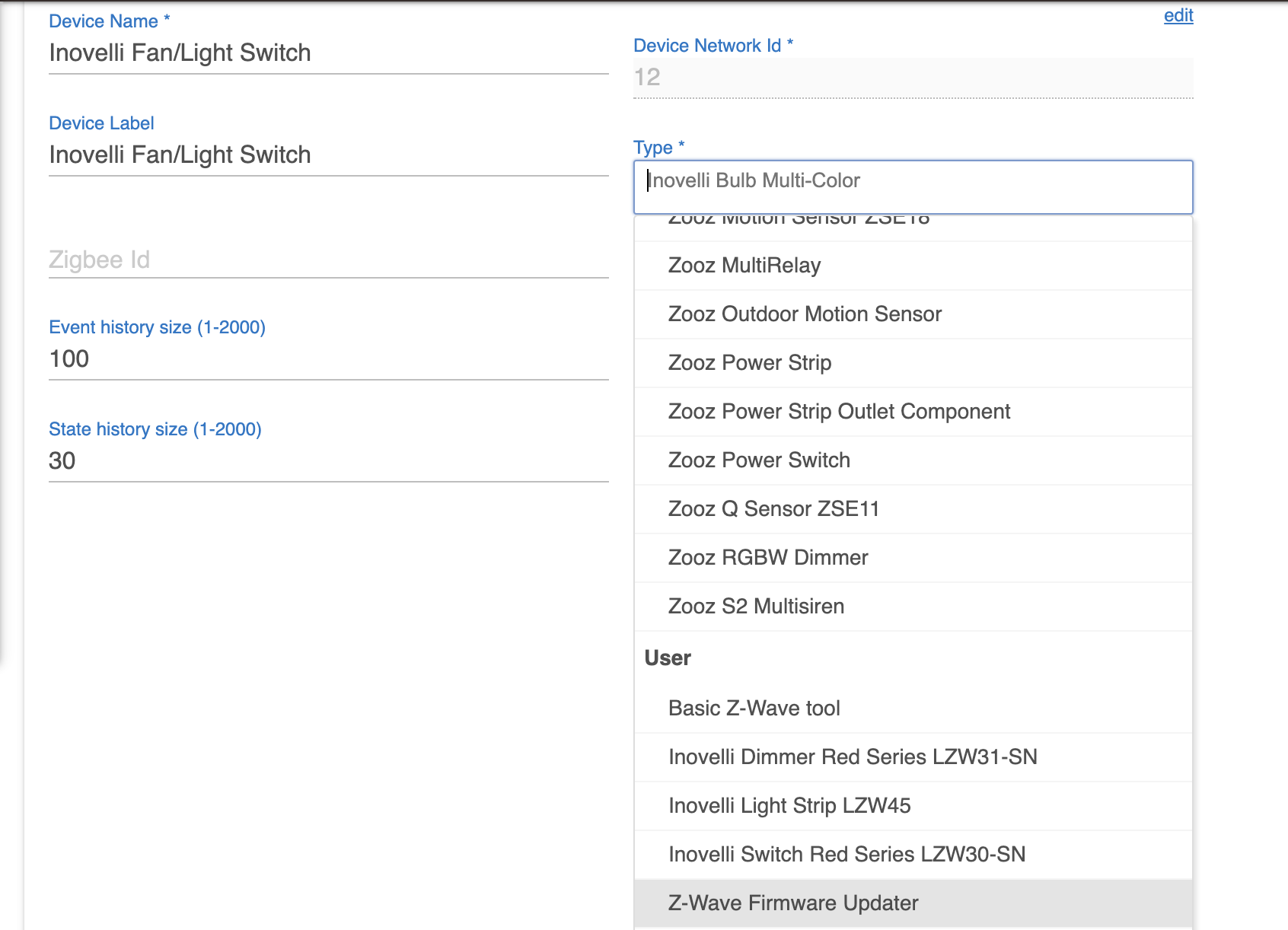Pick Zooz Power Strip Outlet Component

(839, 412)
